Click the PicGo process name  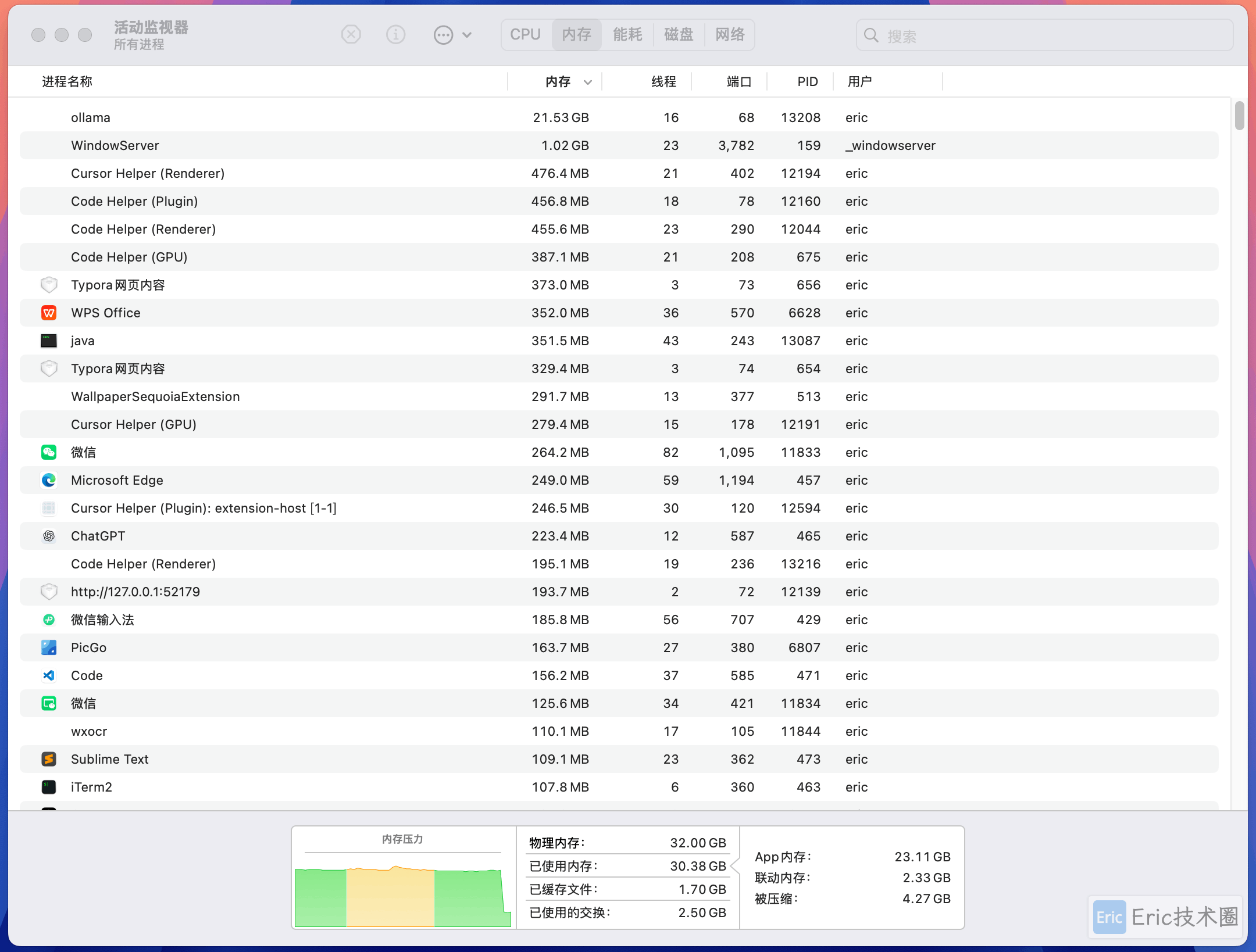[88, 647]
